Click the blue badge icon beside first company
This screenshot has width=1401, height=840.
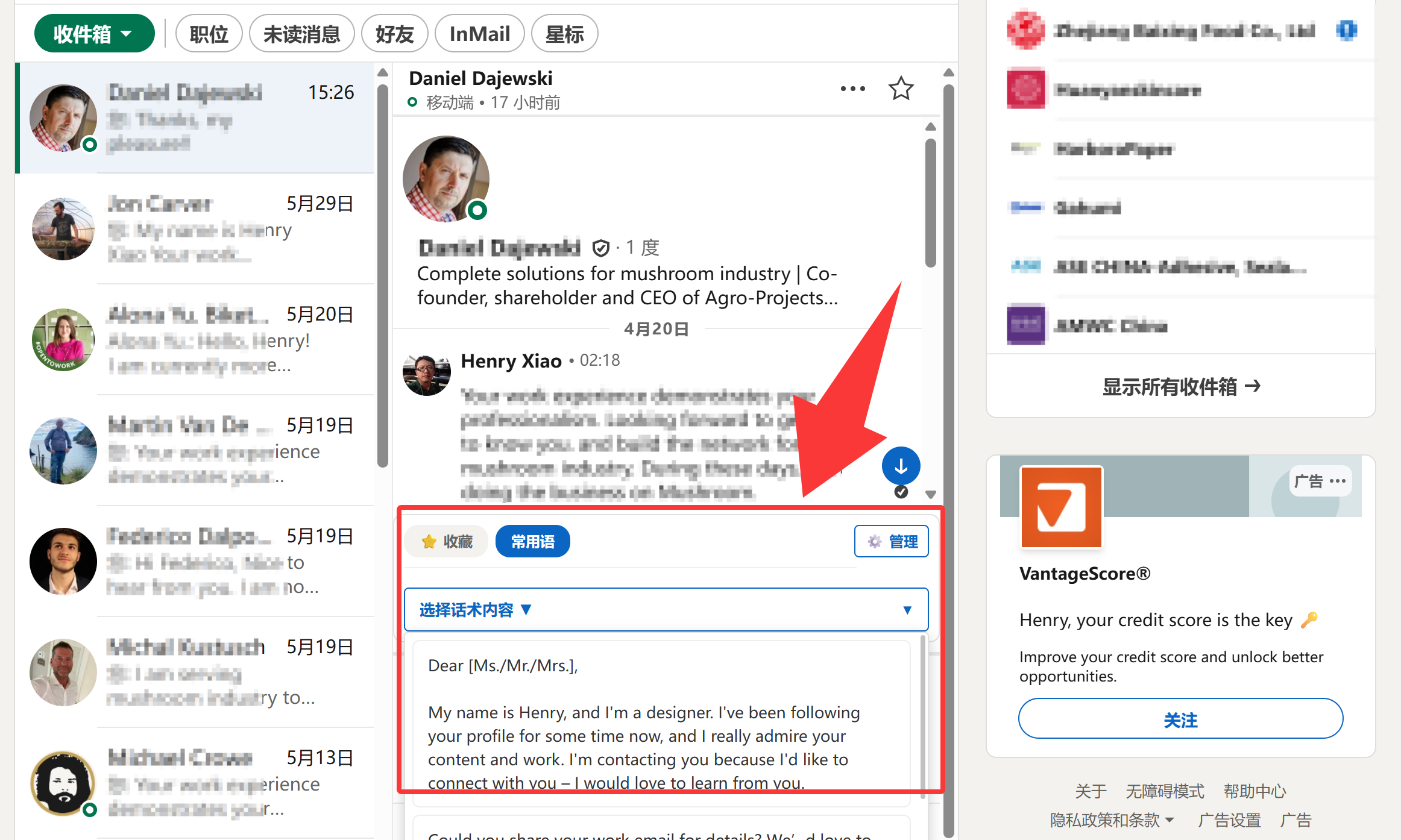(x=1346, y=30)
